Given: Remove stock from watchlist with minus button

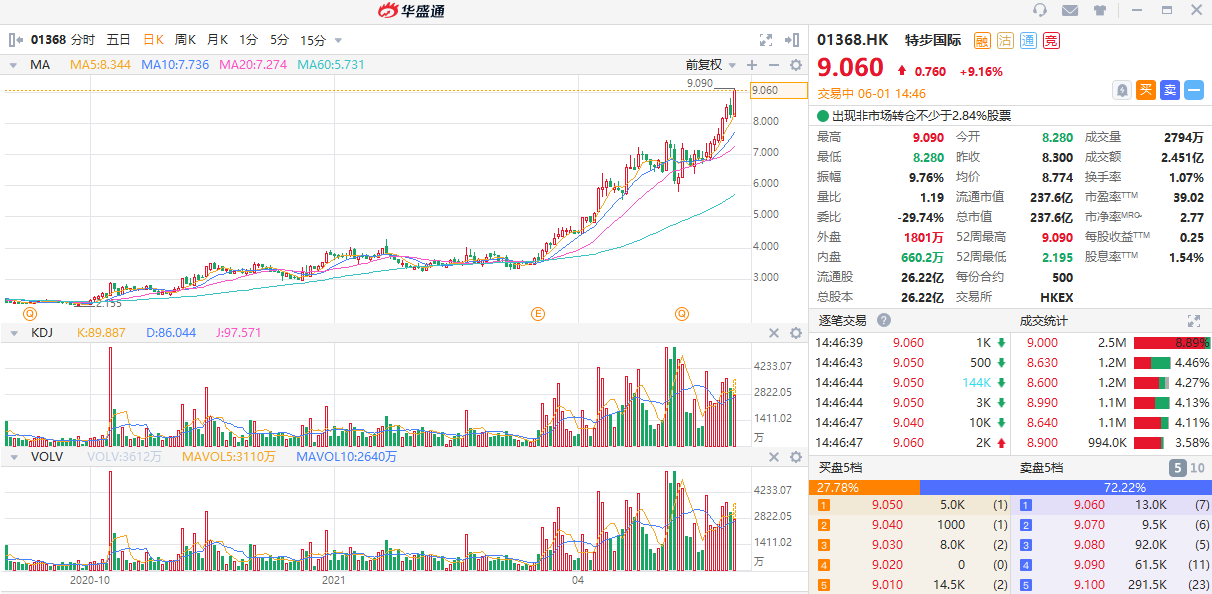Looking at the screenshot, I should click(1194, 90).
